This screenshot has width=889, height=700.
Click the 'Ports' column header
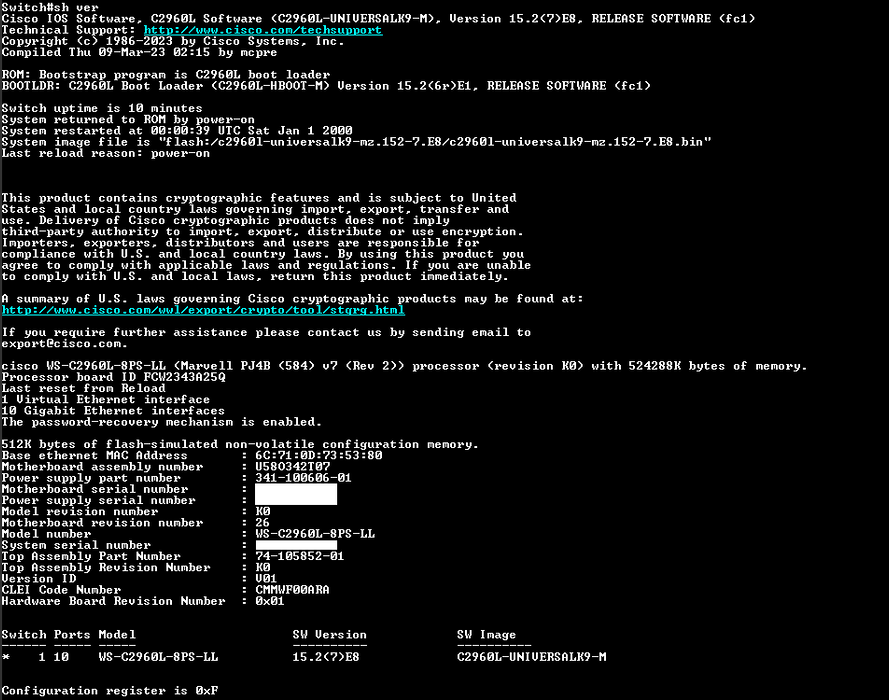pyautogui.click(x=72, y=635)
